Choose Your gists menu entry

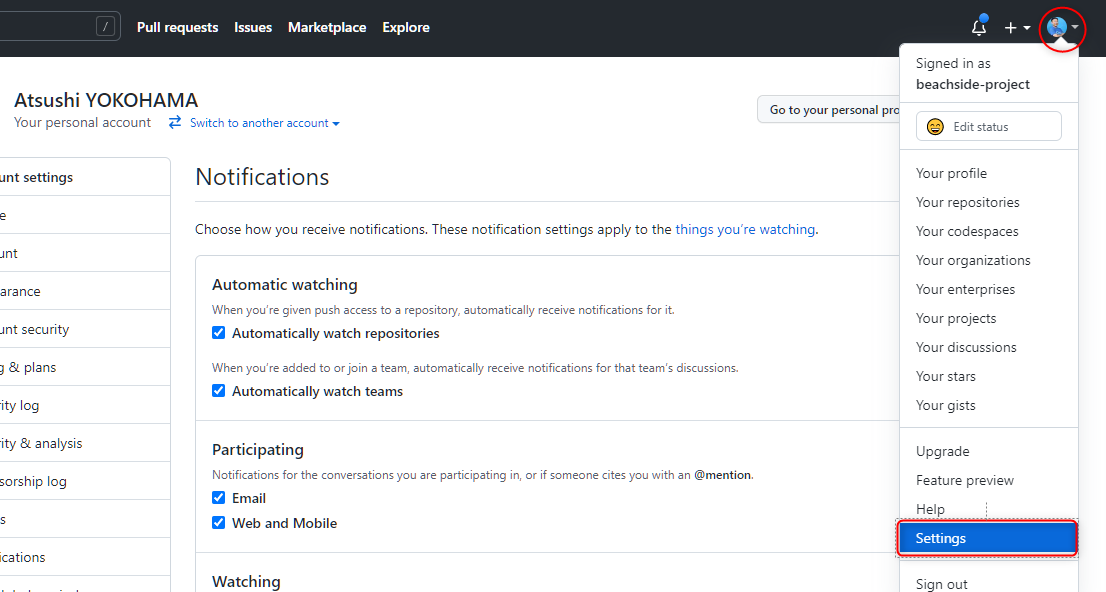(945, 405)
